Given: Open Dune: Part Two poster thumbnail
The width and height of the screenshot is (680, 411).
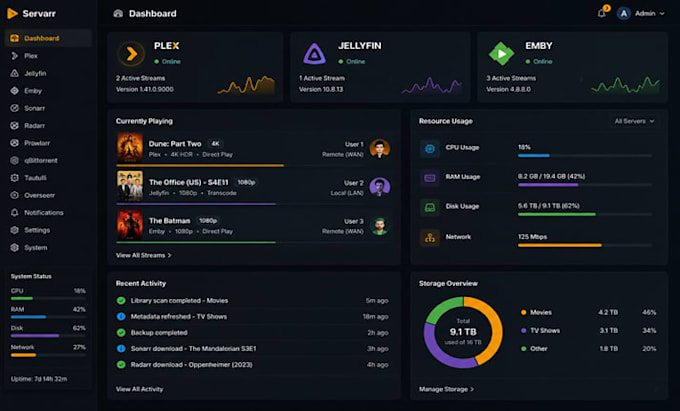Looking at the screenshot, I should (130, 147).
